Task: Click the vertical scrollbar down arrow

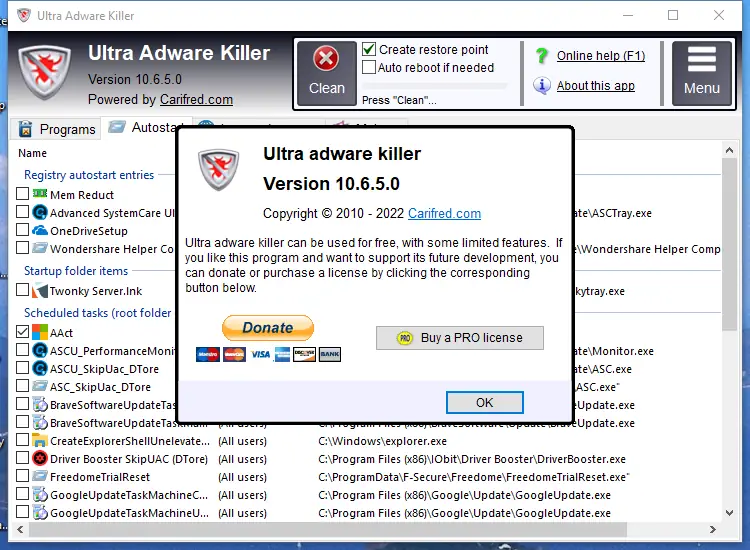Action: (729, 513)
